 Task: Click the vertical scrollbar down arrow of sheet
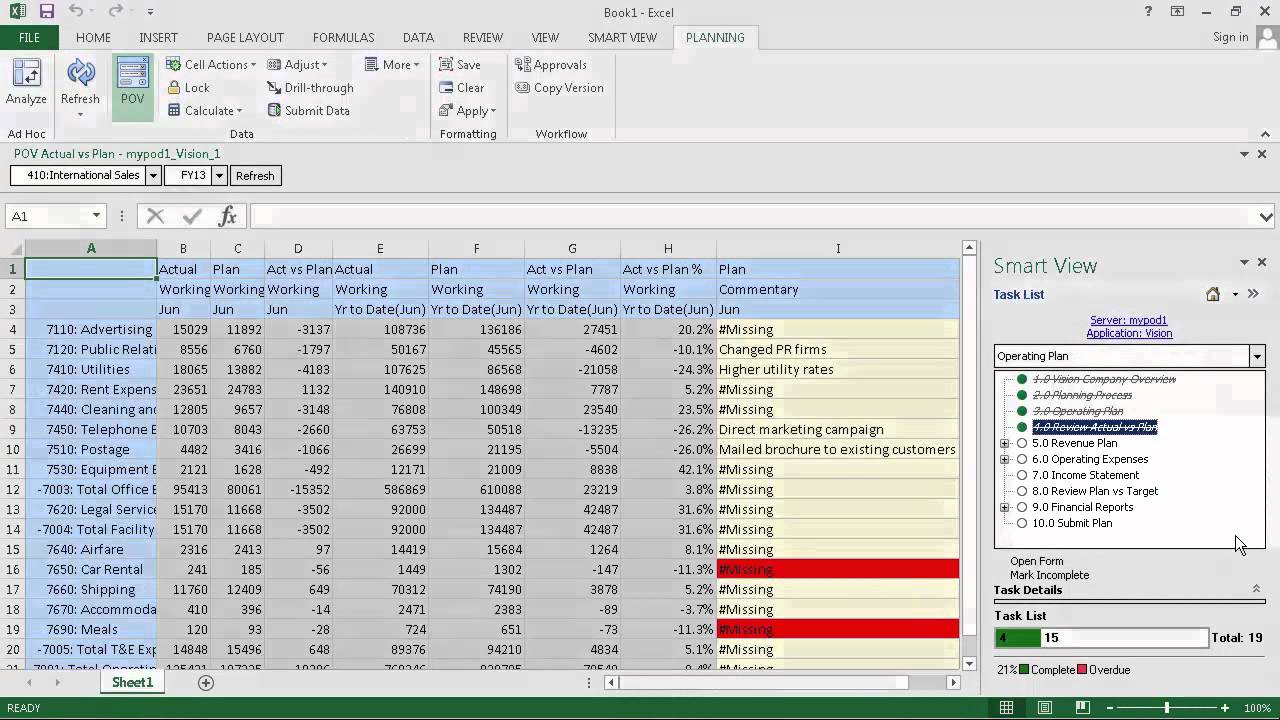tap(969, 663)
